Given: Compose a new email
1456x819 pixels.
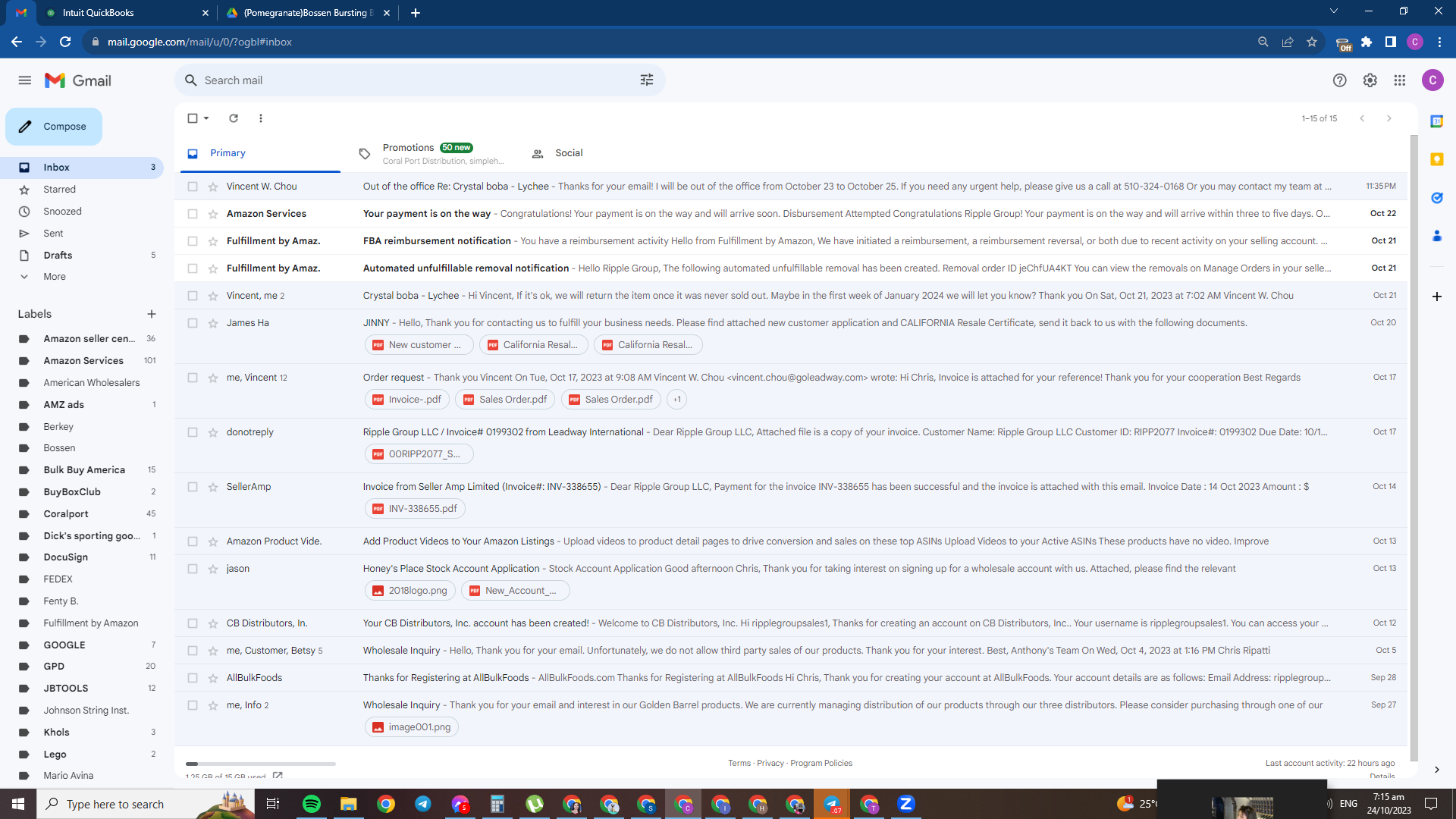Looking at the screenshot, I should [x=54, y=127].
